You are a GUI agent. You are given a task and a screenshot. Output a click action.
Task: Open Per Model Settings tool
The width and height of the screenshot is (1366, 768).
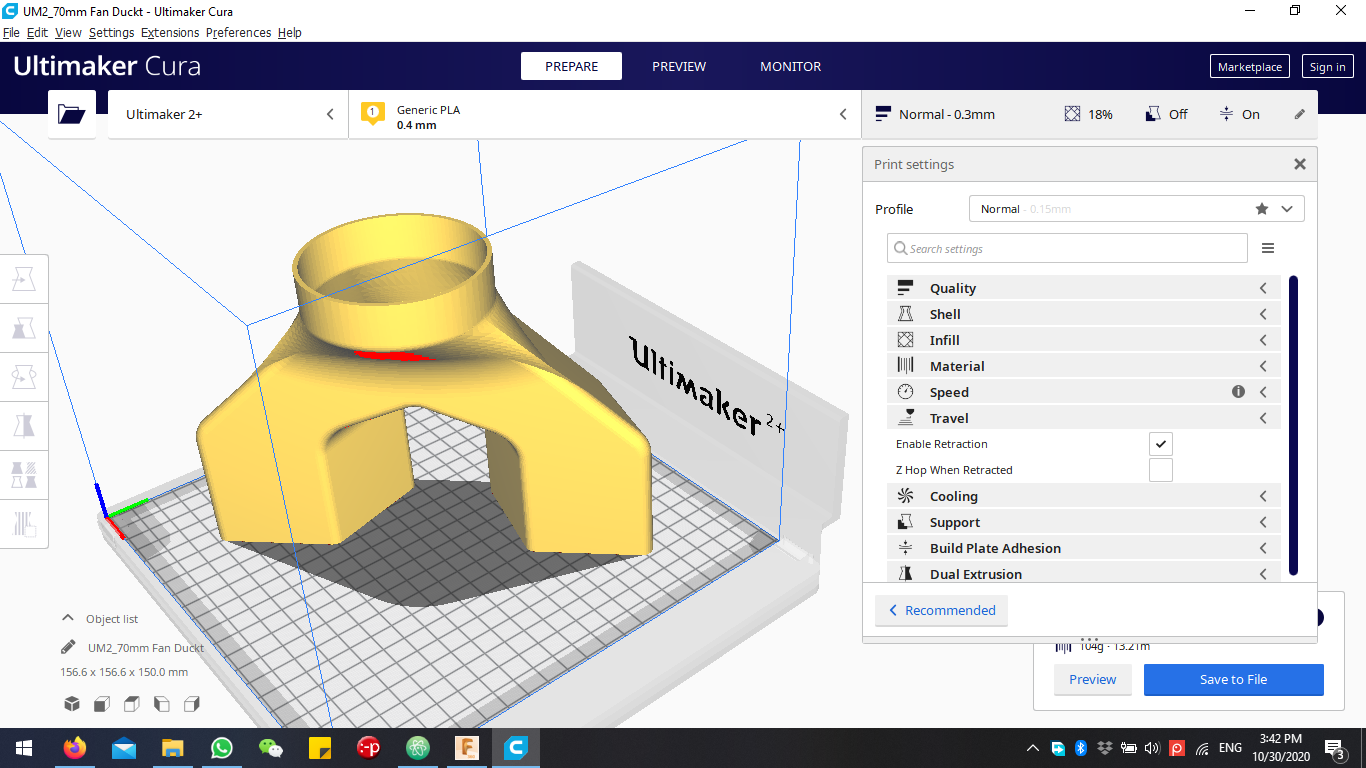tap(24, 475)
